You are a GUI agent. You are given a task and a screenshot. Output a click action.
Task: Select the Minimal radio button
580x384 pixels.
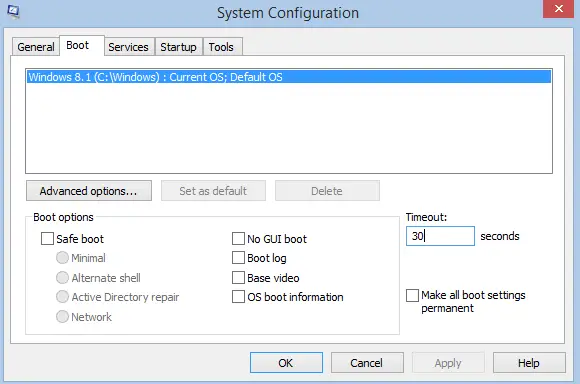[x=62, y=258]
